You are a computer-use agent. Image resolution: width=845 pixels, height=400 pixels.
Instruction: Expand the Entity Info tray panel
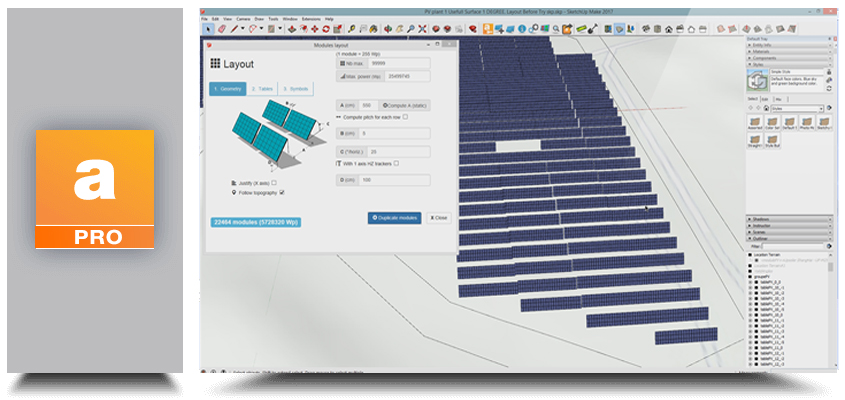point(790,45)
